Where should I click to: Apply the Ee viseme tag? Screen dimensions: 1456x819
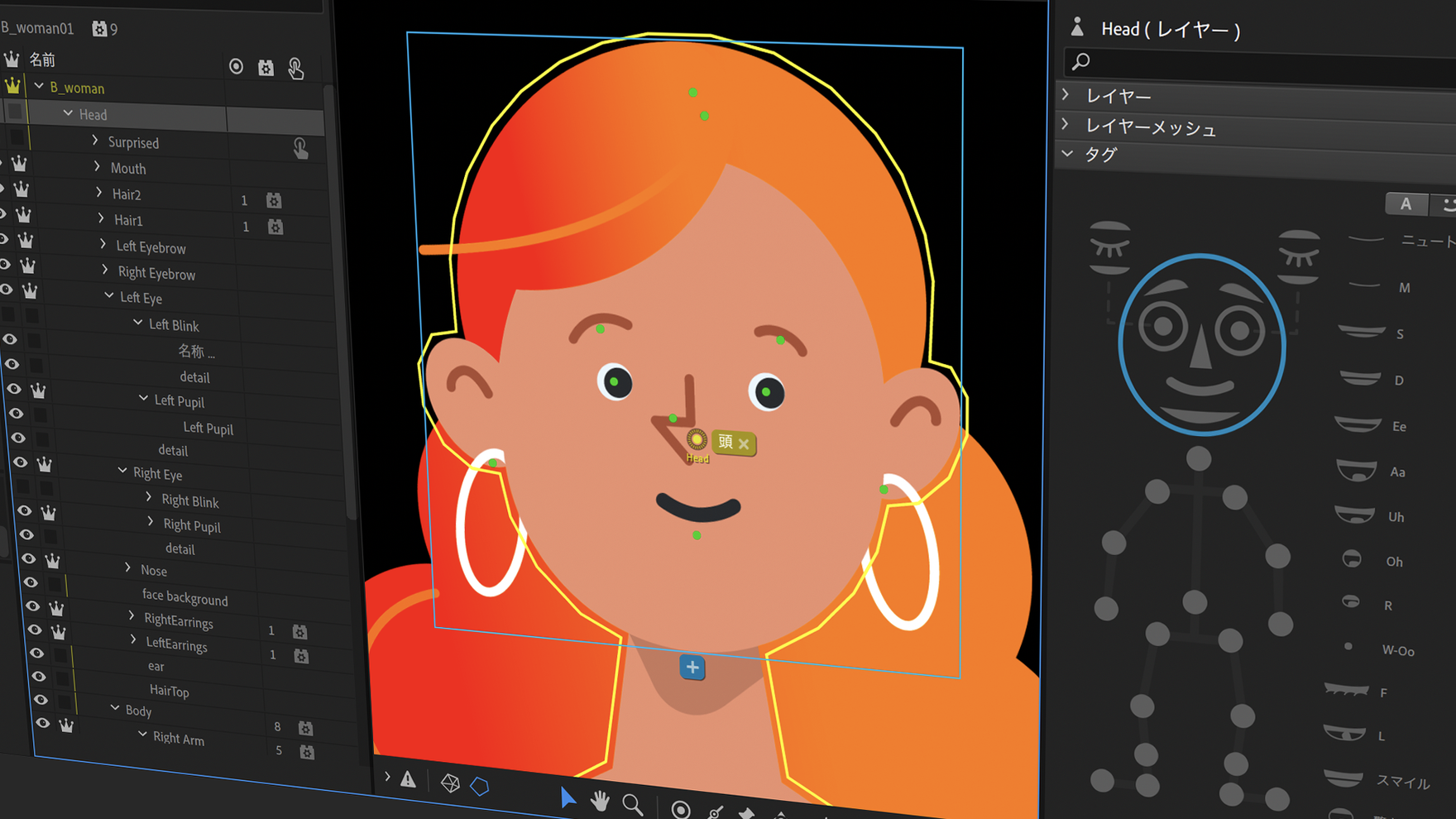(x=1372, y=425)
